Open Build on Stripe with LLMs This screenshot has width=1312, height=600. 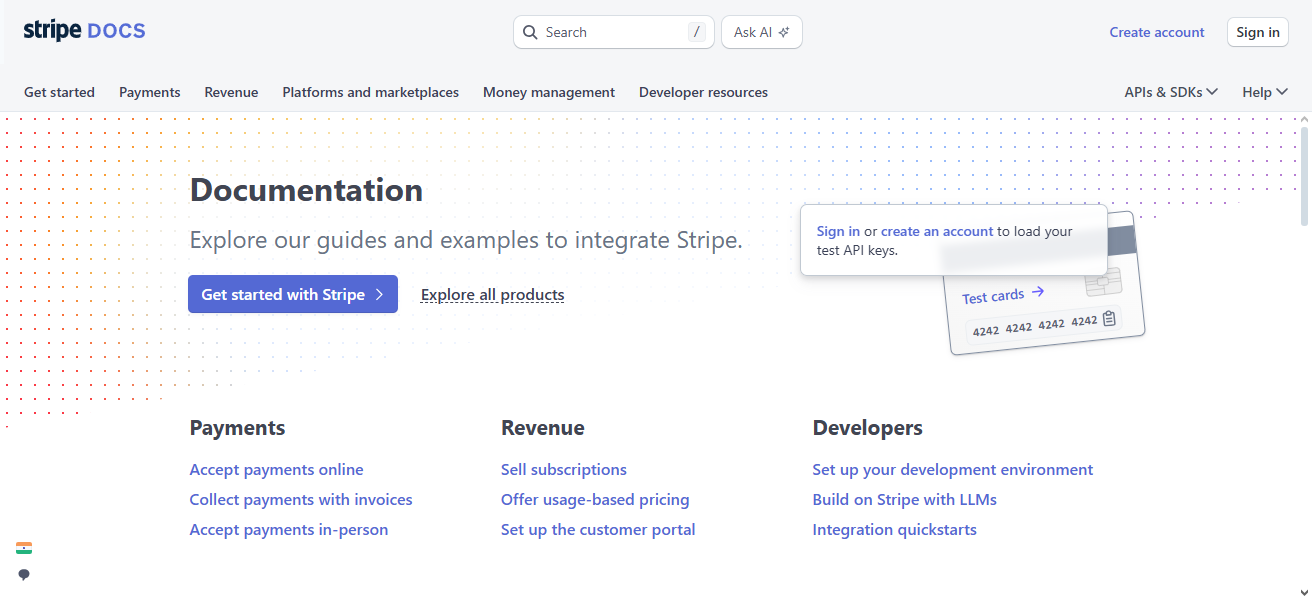tap(904, 499)
